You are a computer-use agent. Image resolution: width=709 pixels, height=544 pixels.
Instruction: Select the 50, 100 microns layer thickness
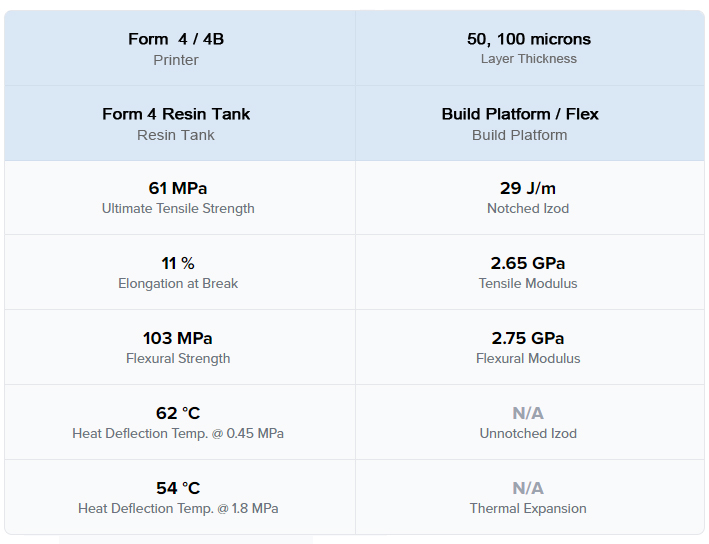point(529,39)
